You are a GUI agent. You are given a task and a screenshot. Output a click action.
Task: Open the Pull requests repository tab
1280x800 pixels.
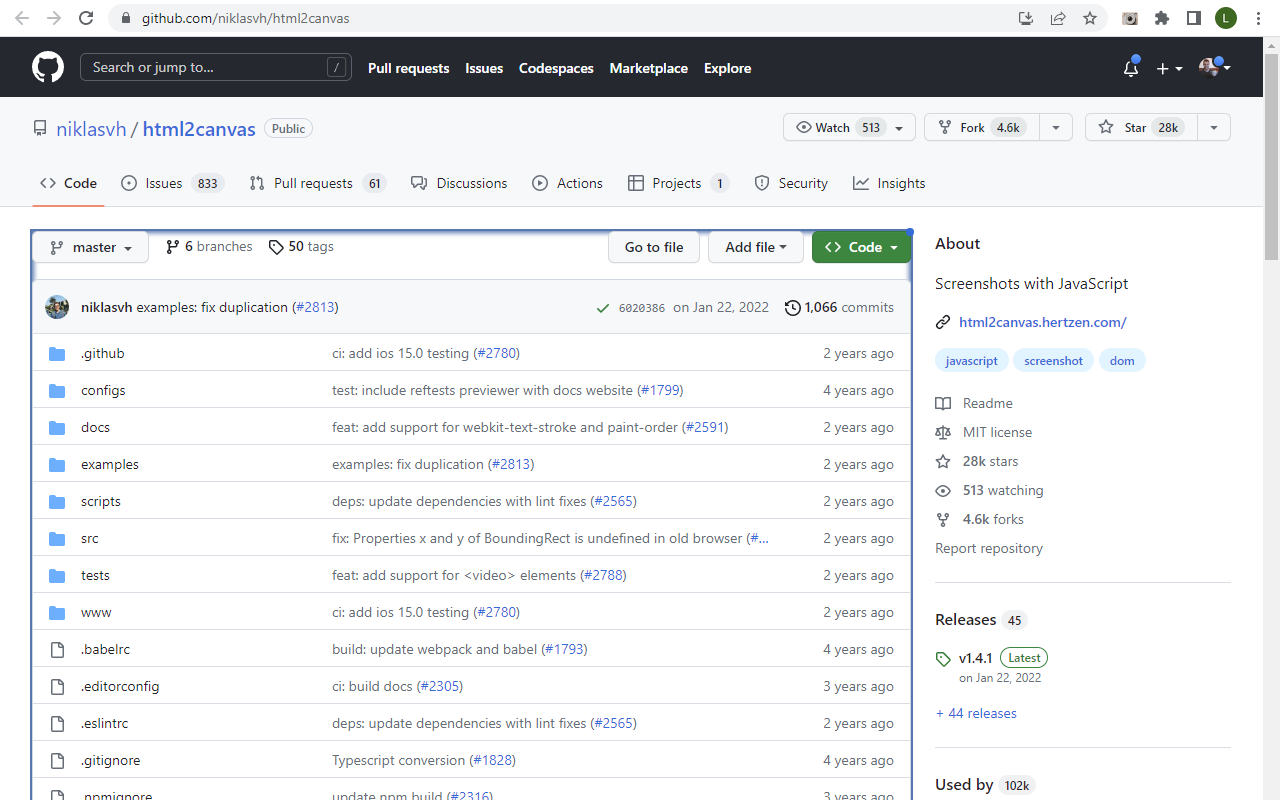coord(317,183)
